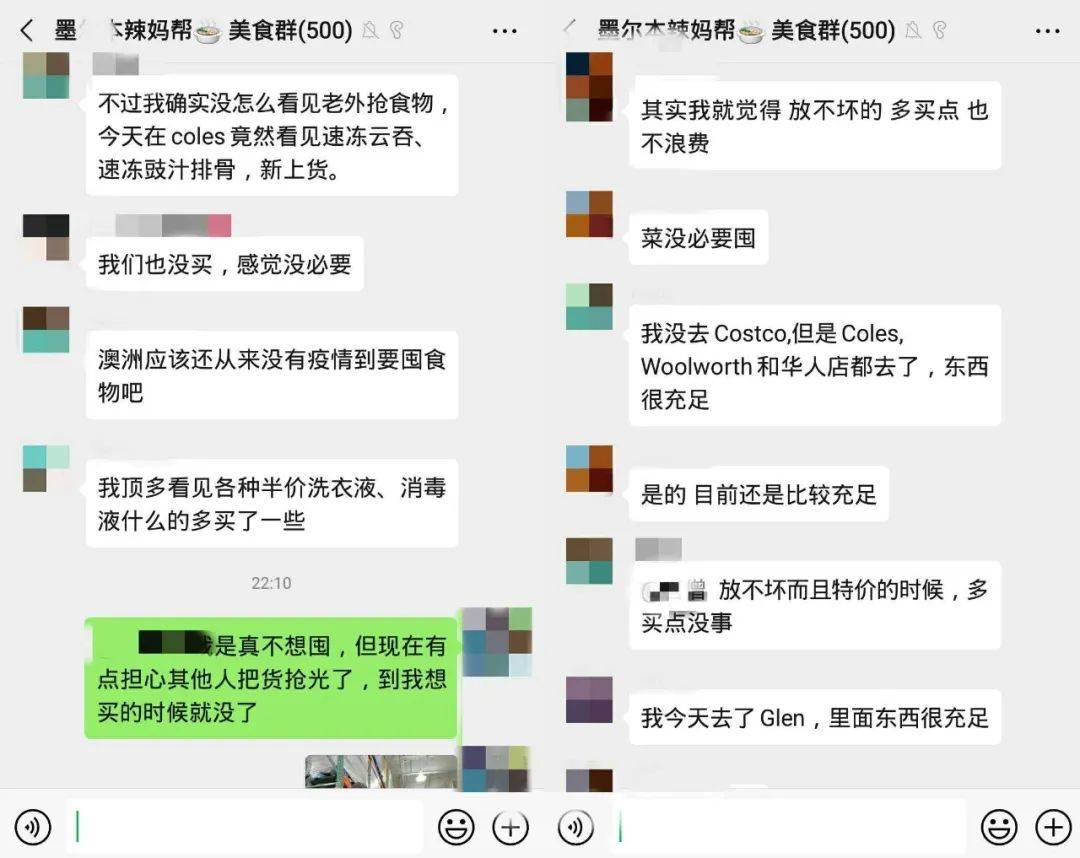This screenshot has width=1080, height=858.
Task: Tap the '我们也没买，感觉没必要' message bubble
Action: pyautogui.click(x=225, y=264)
